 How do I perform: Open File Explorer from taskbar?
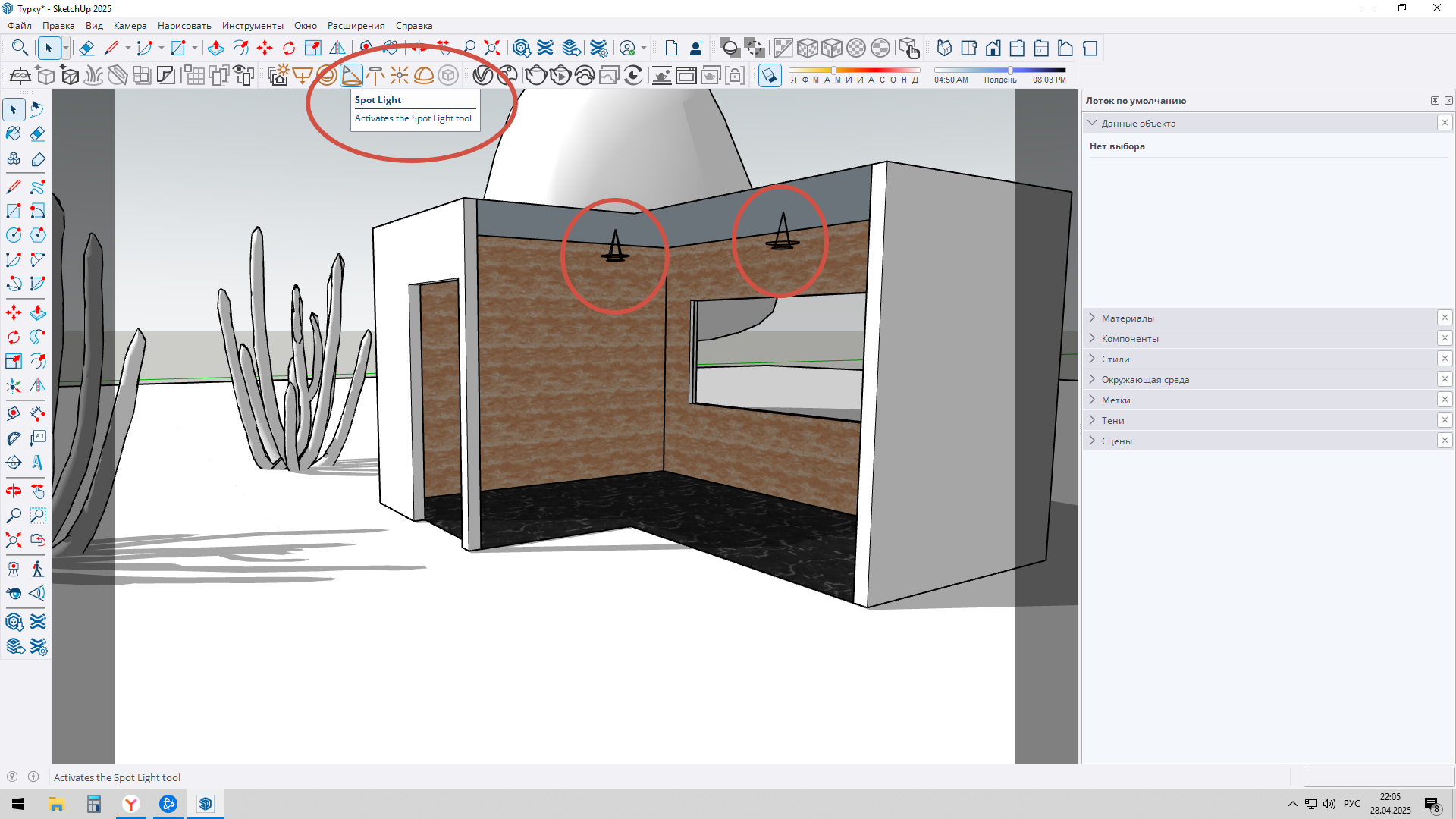coord(56,804)
